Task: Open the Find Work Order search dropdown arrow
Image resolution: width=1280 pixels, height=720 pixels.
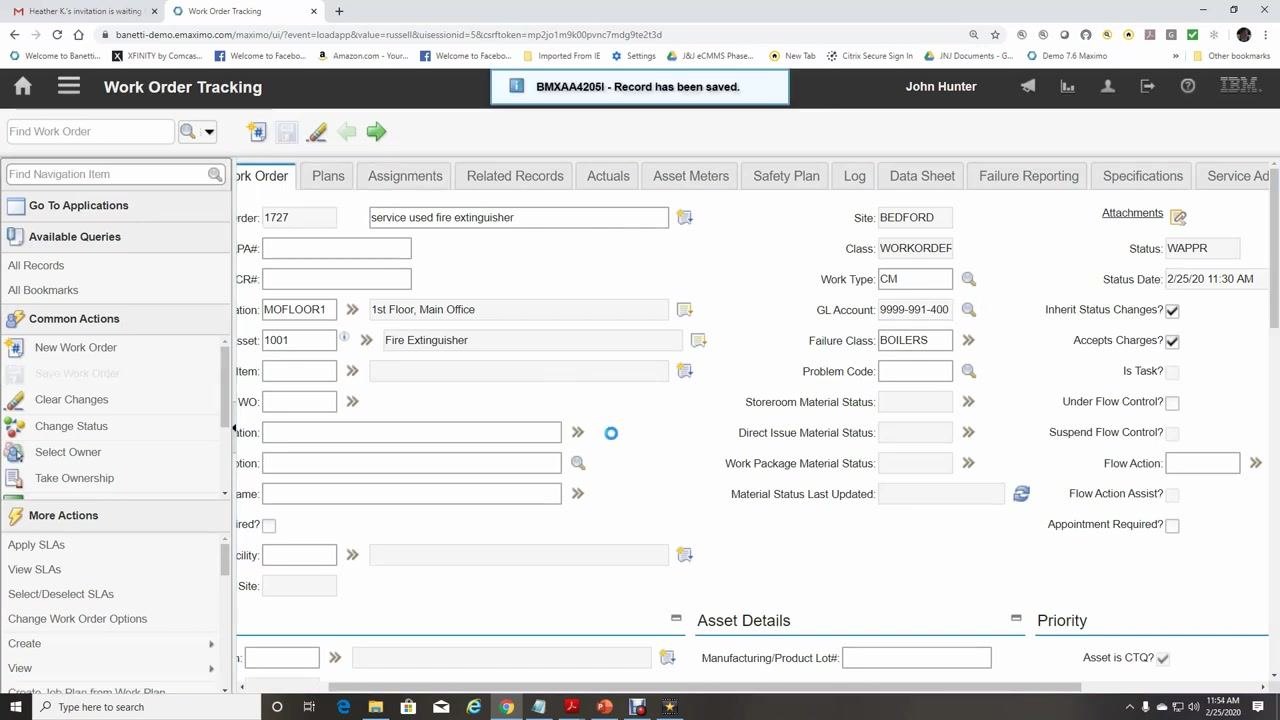Action: tap(209, 132)
